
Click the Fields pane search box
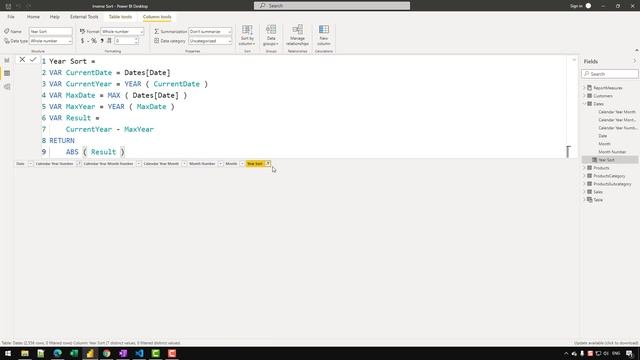610,74
